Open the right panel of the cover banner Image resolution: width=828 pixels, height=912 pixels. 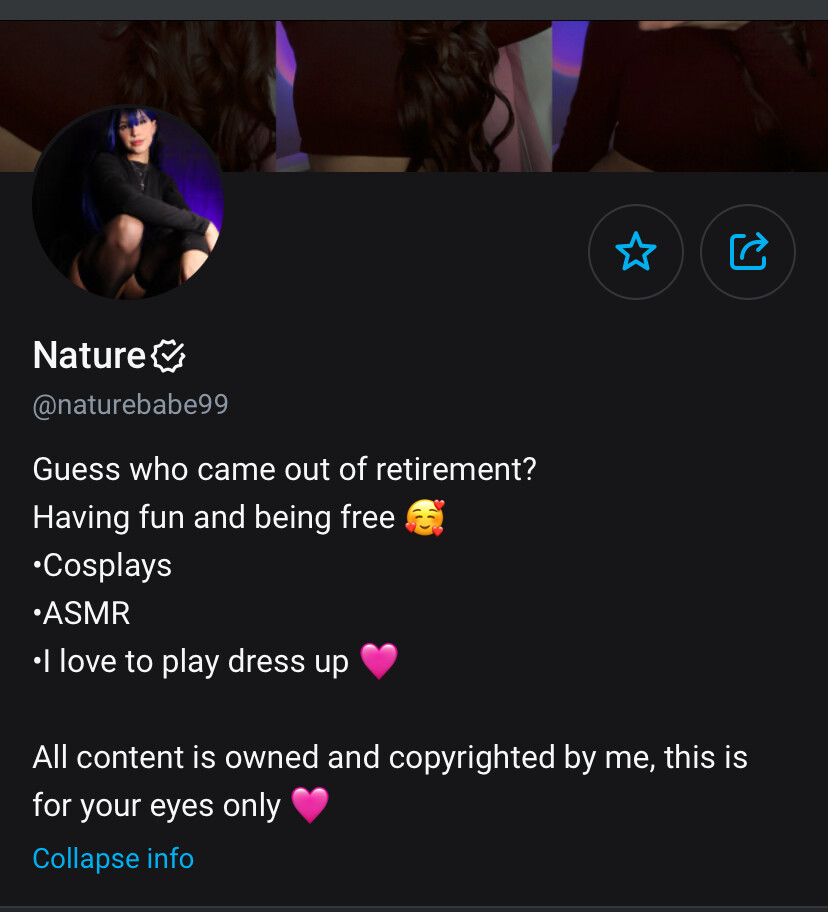pyautogui.click(x=690, y=95)
